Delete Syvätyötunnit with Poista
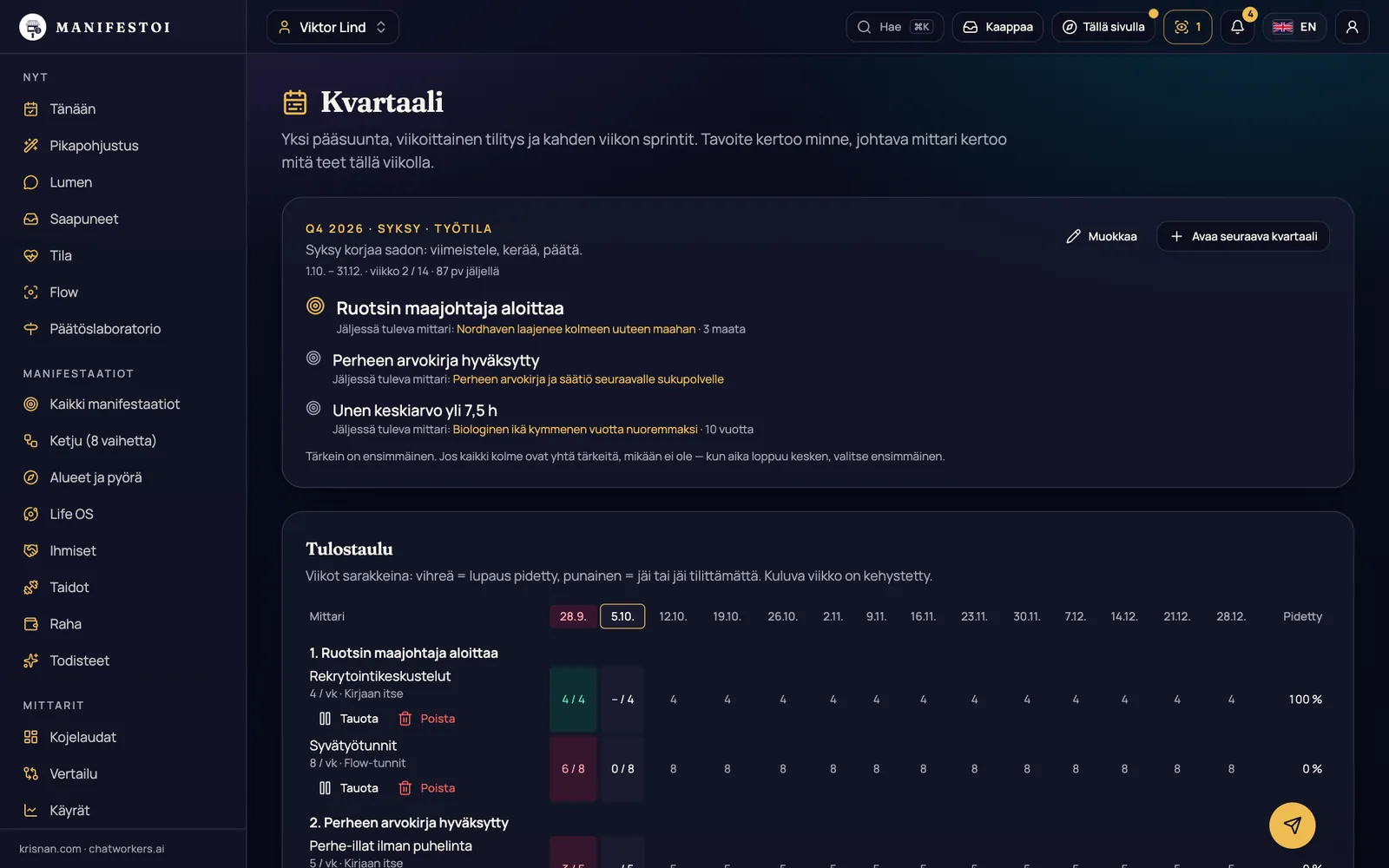Screen dimensions: 1389x868 coord(427,788)
